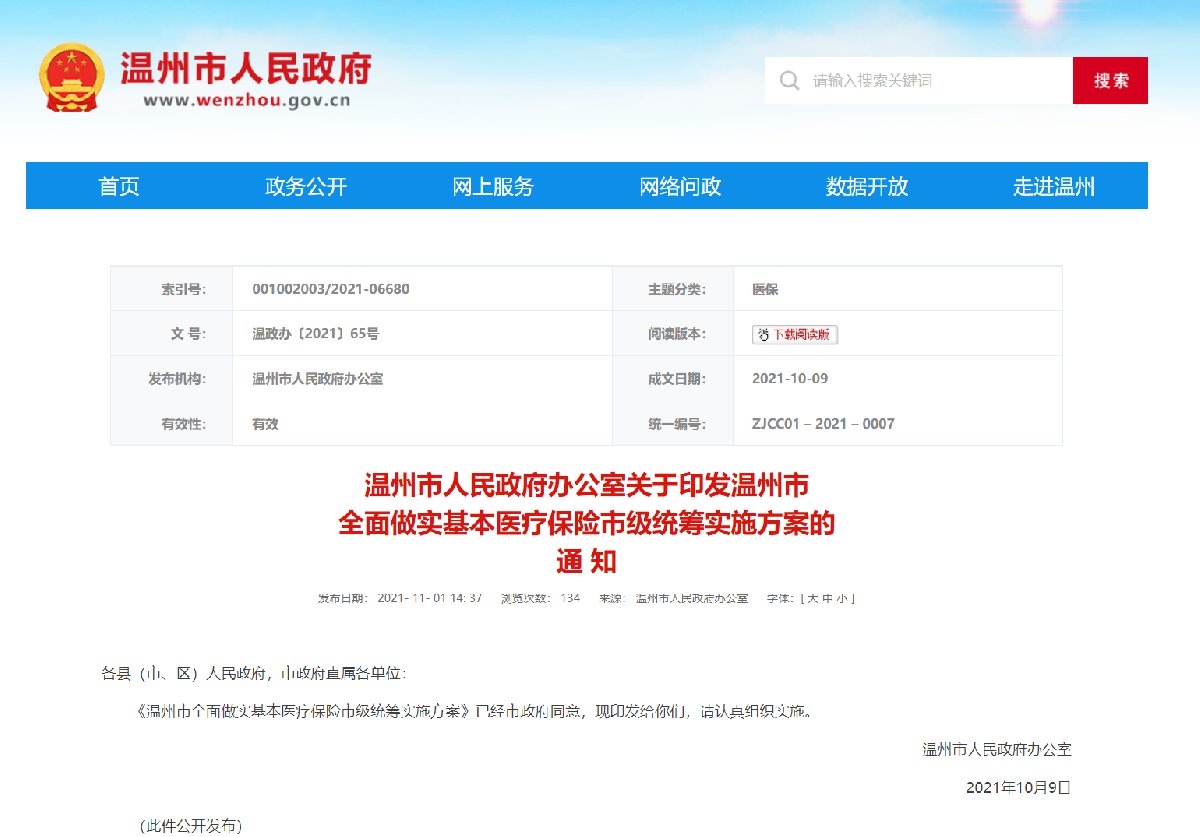The height and width of the screenshot is (837, 1200).
Task: Click the magnifying glass search icon
Action: (x=789, y=81)
